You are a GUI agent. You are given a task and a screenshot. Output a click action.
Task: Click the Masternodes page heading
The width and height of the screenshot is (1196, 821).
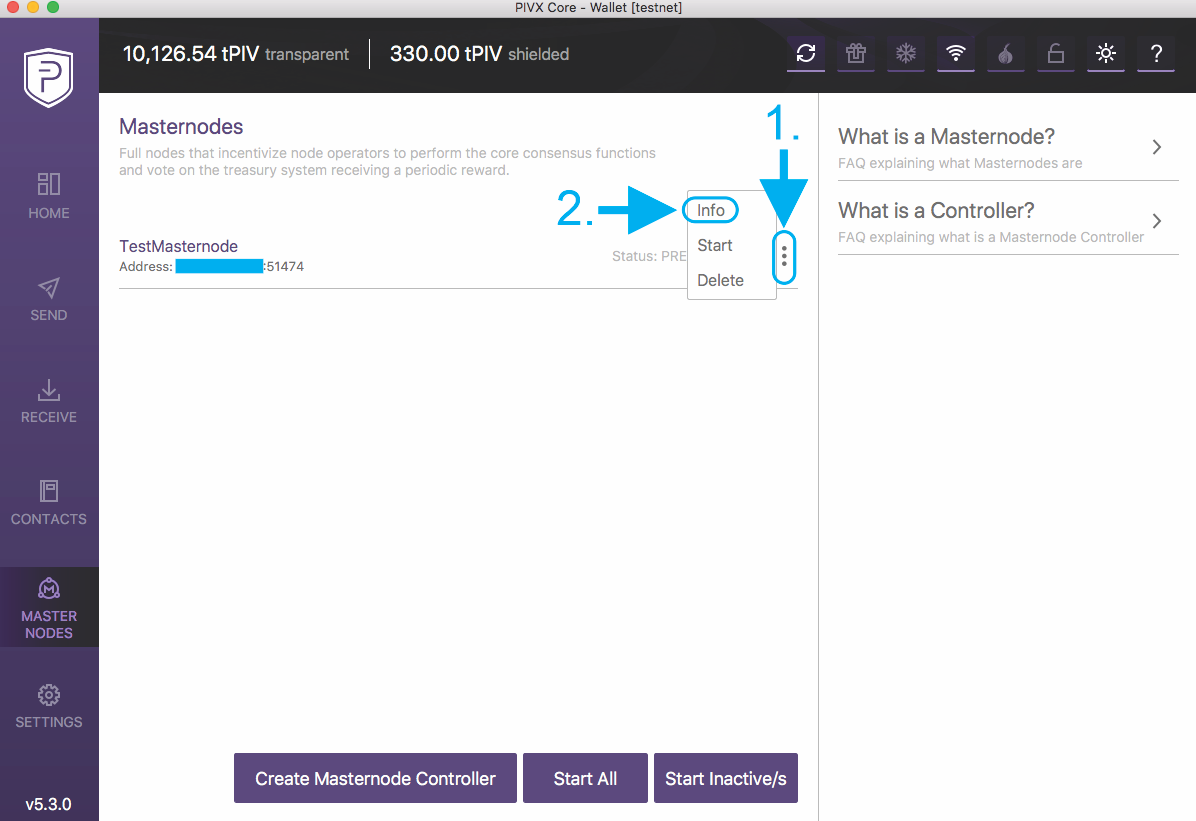coord(181,127)
